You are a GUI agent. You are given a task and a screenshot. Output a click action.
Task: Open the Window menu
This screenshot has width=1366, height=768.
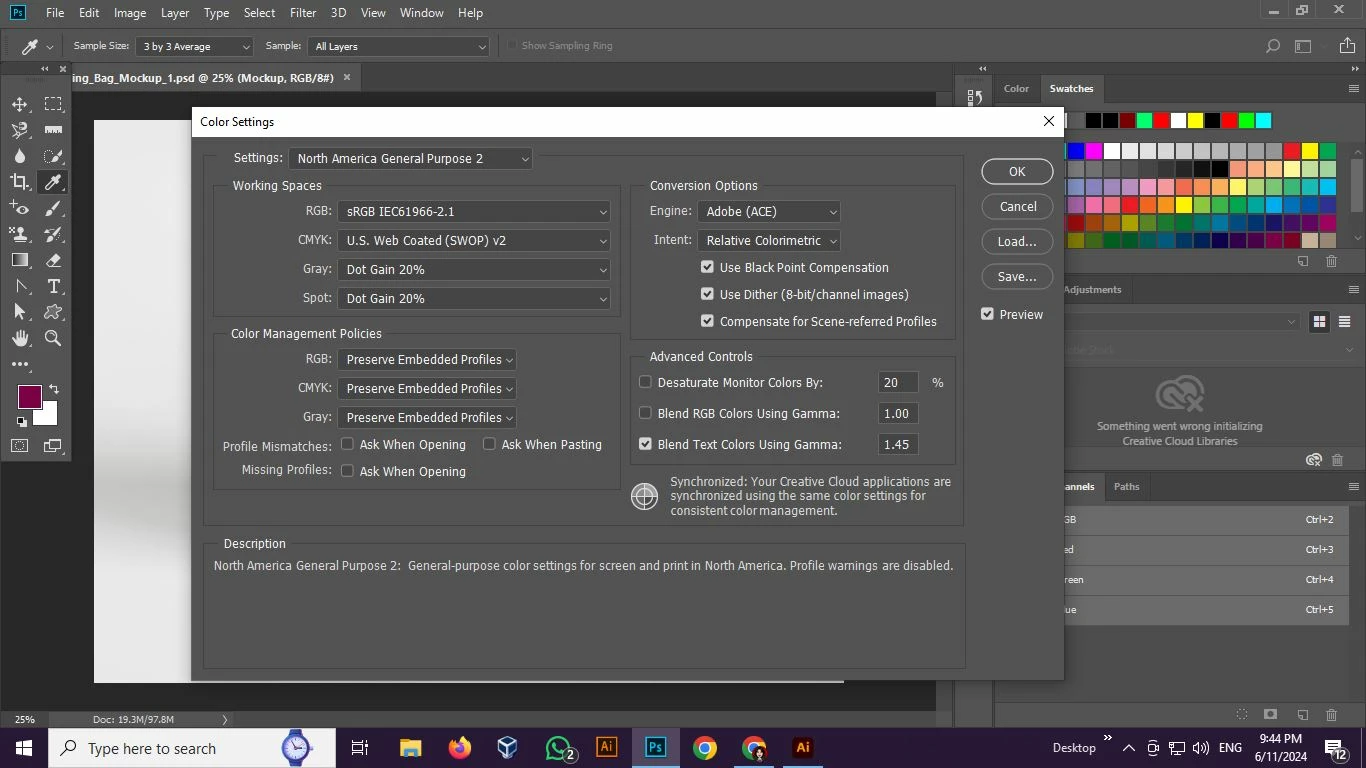[x=422, y=13]
